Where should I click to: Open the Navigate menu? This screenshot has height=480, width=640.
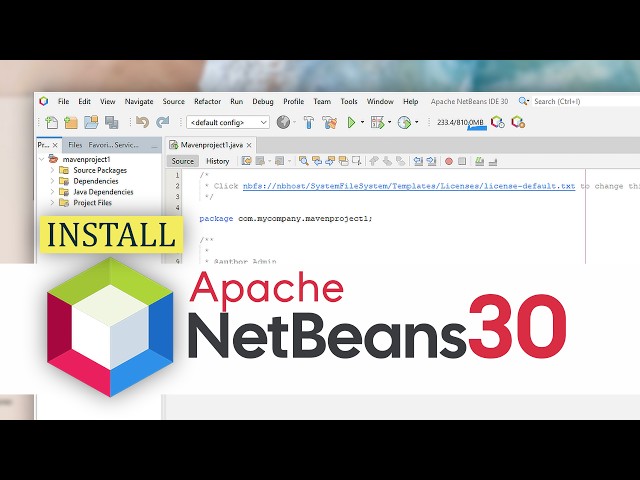click(139, 101)
